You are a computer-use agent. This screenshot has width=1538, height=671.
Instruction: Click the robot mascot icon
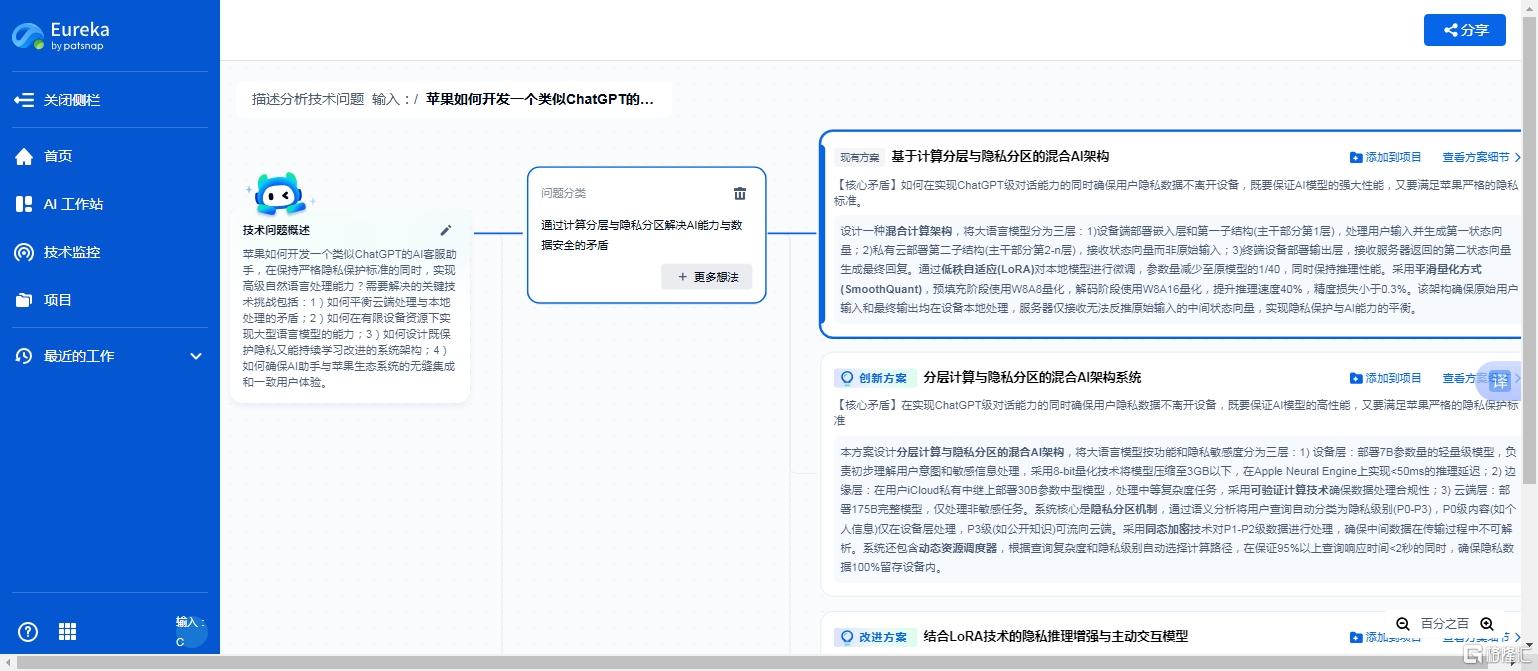[279, 194]
